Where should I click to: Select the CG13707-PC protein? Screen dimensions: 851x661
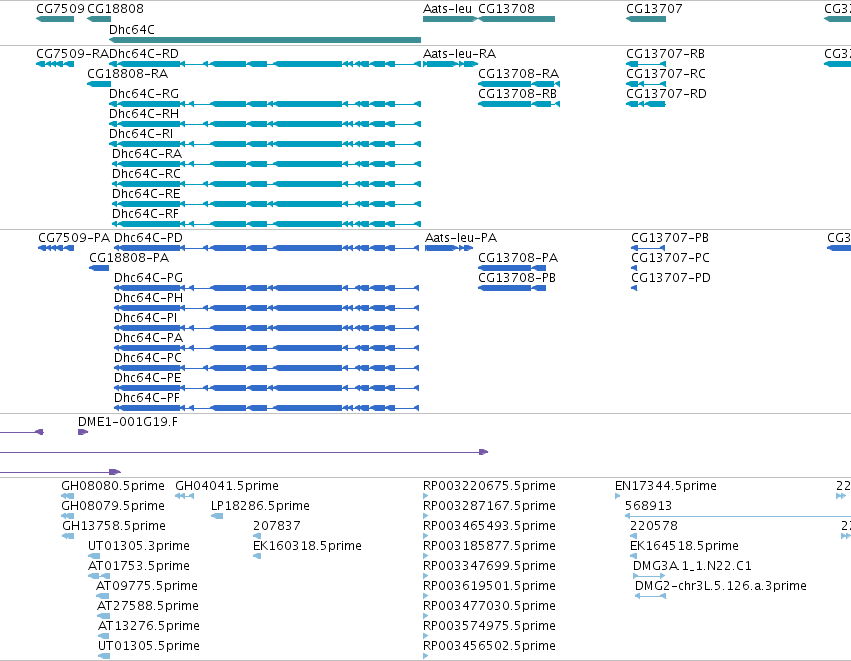point(634,268)
